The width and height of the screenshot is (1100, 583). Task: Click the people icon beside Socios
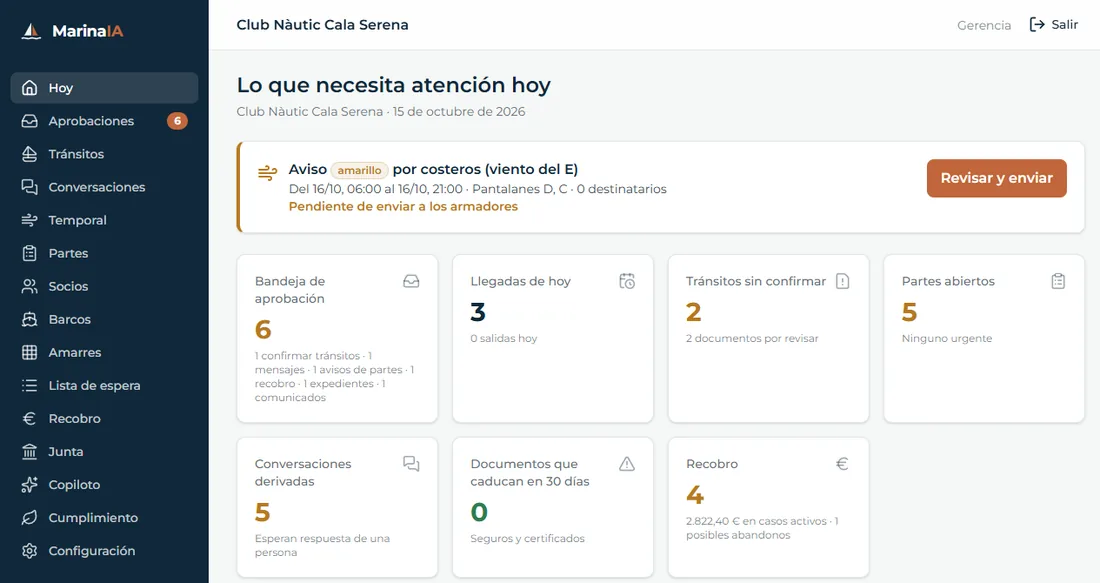pyautogui.click(x=29, y=286)
